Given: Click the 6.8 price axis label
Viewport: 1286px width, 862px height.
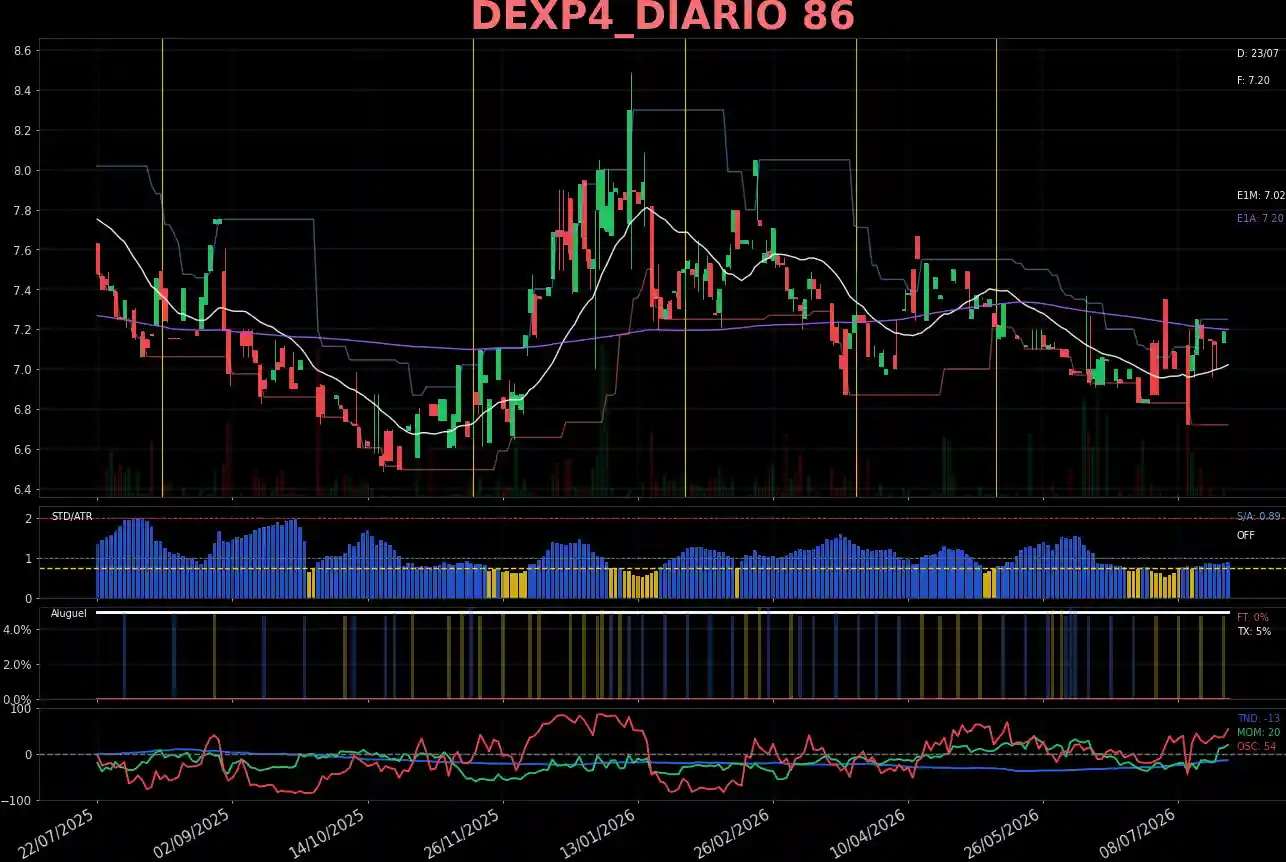Looking at the screenshot, I should coord(22,410).
